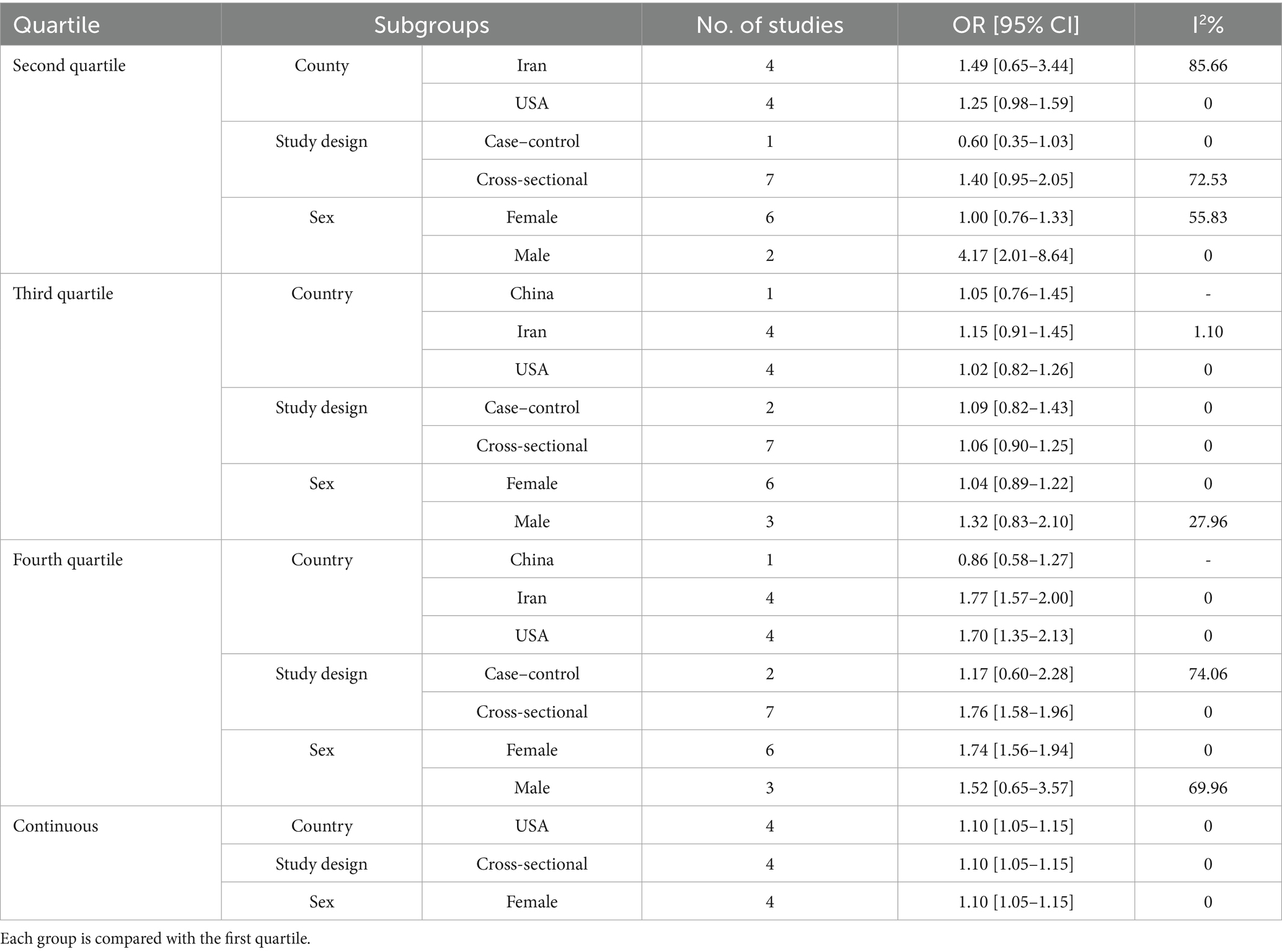This screenshot has width=1282, height=952.
Task: Click the Quartile column header
Action: click(x=56, y=25)
